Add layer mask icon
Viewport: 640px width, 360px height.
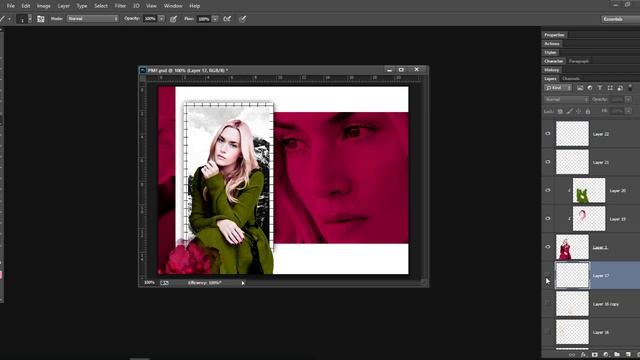(594, 355)
